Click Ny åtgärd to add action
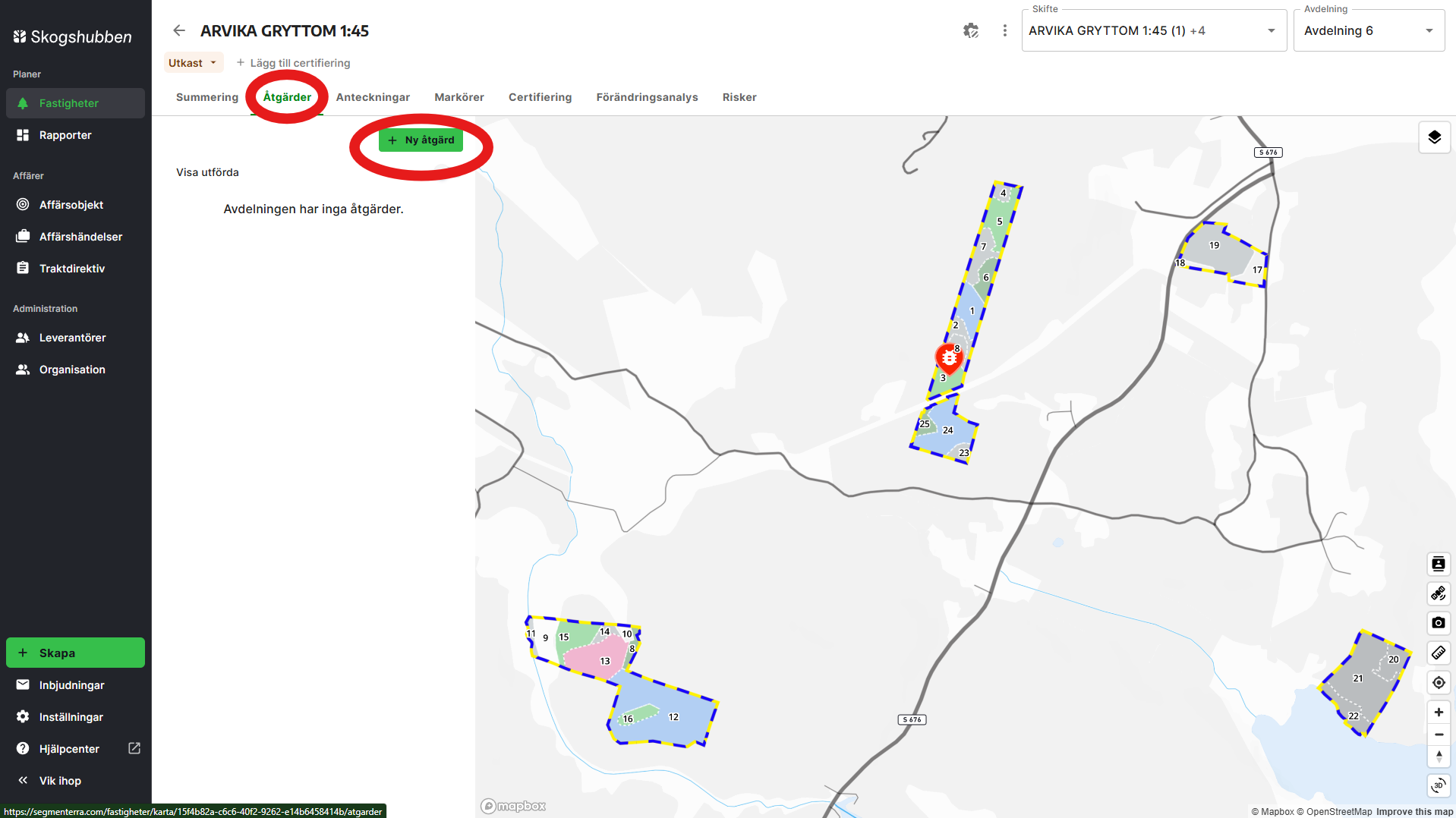Viewport: 1456px width, 818px height. [421, 140]
